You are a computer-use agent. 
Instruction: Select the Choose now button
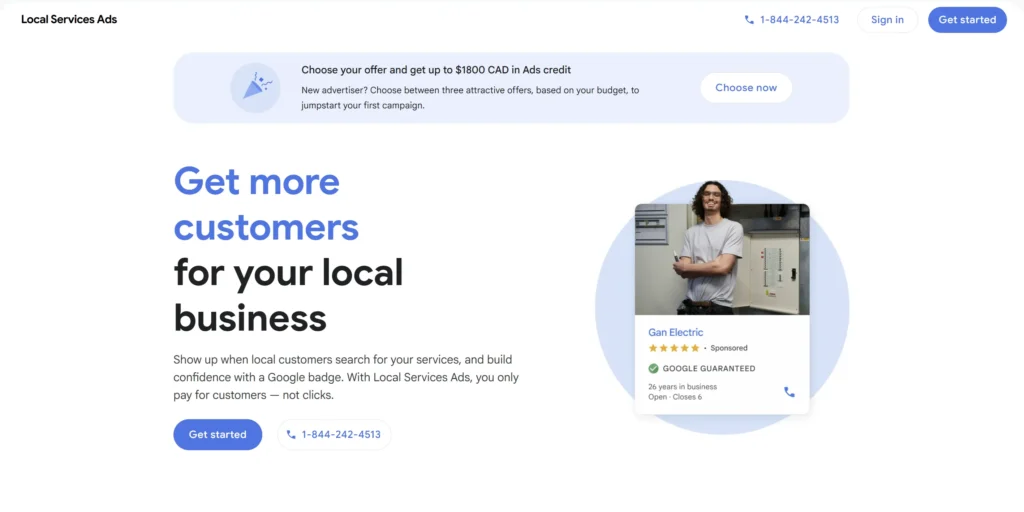tap(746, 88)
